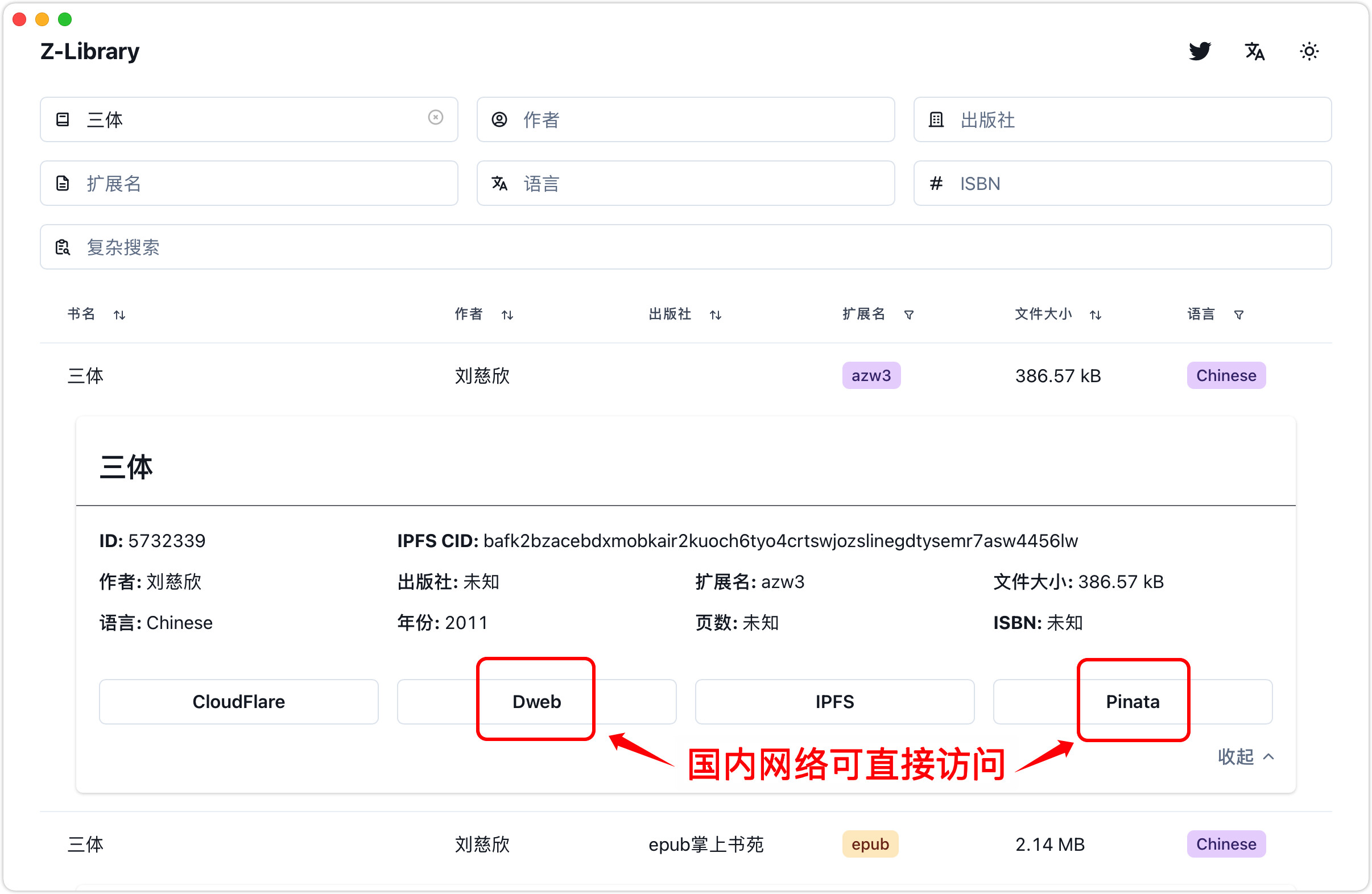Click the azw3 extension tag

pos(871,376)
